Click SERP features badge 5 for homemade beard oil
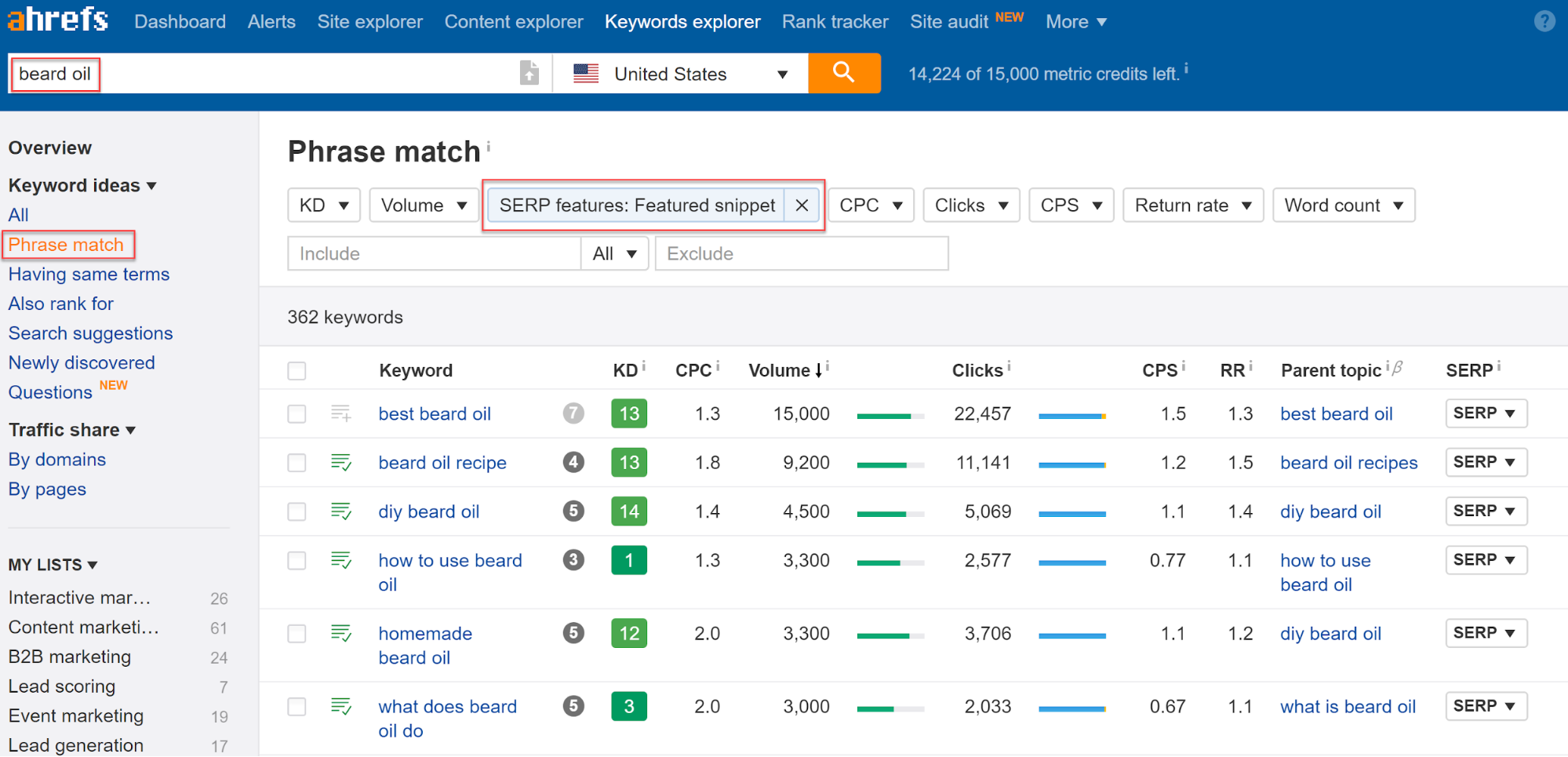The height and width of the screenshot is (757, 1568). pyautogui.click(x=573, y=633)
